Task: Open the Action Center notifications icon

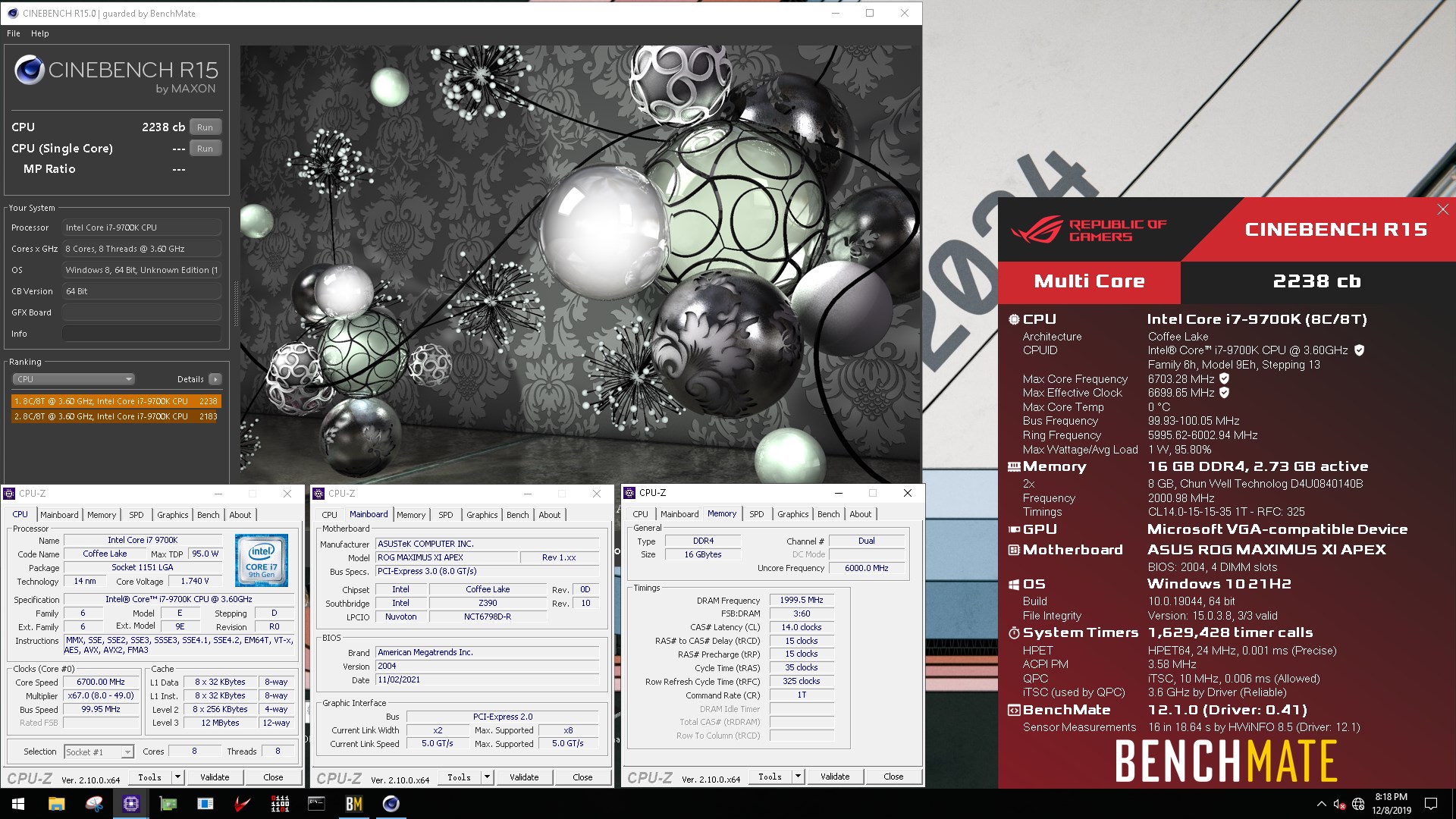Action: (1430, 804)
